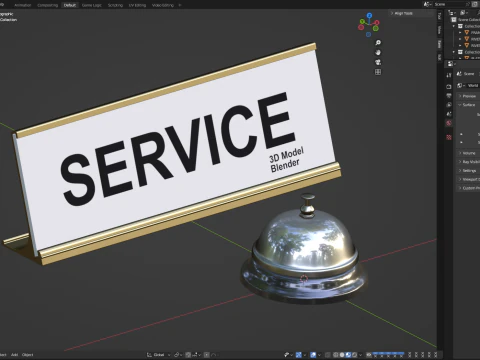Toggle the camera view icon in viewport

pos(378,62)
